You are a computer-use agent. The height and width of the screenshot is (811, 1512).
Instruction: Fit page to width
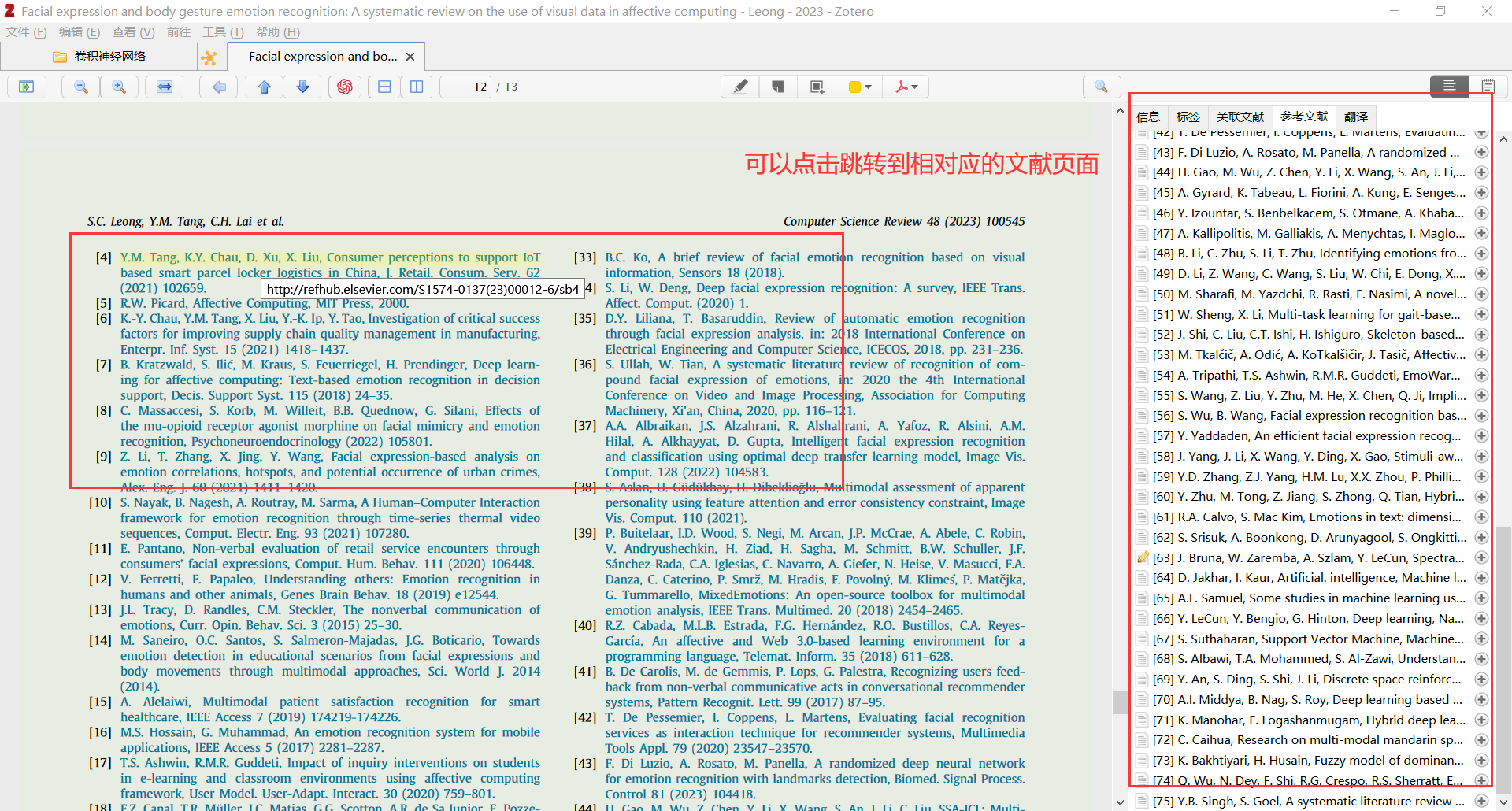pos(165,87)
